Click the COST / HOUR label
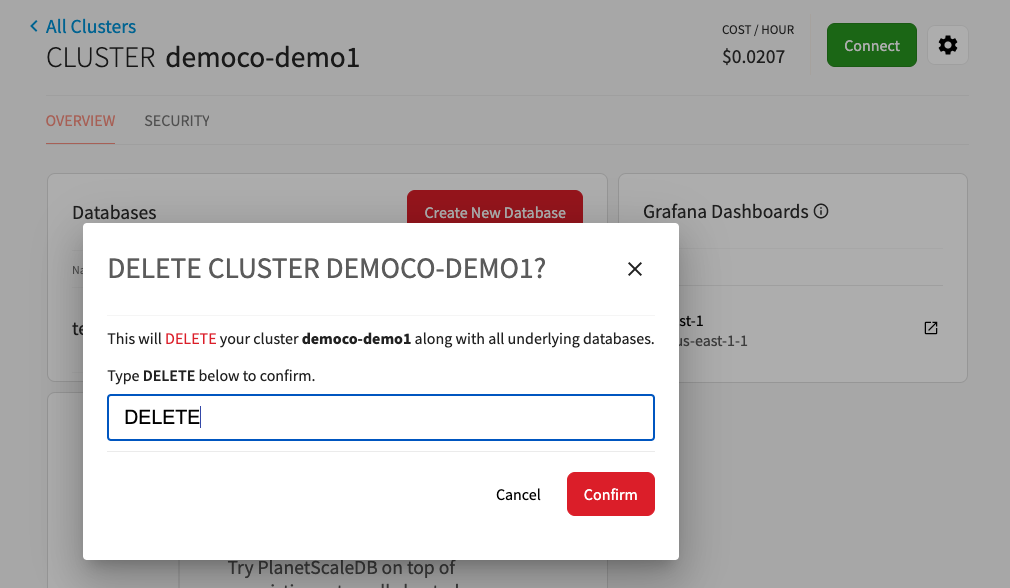 (758, 30)
